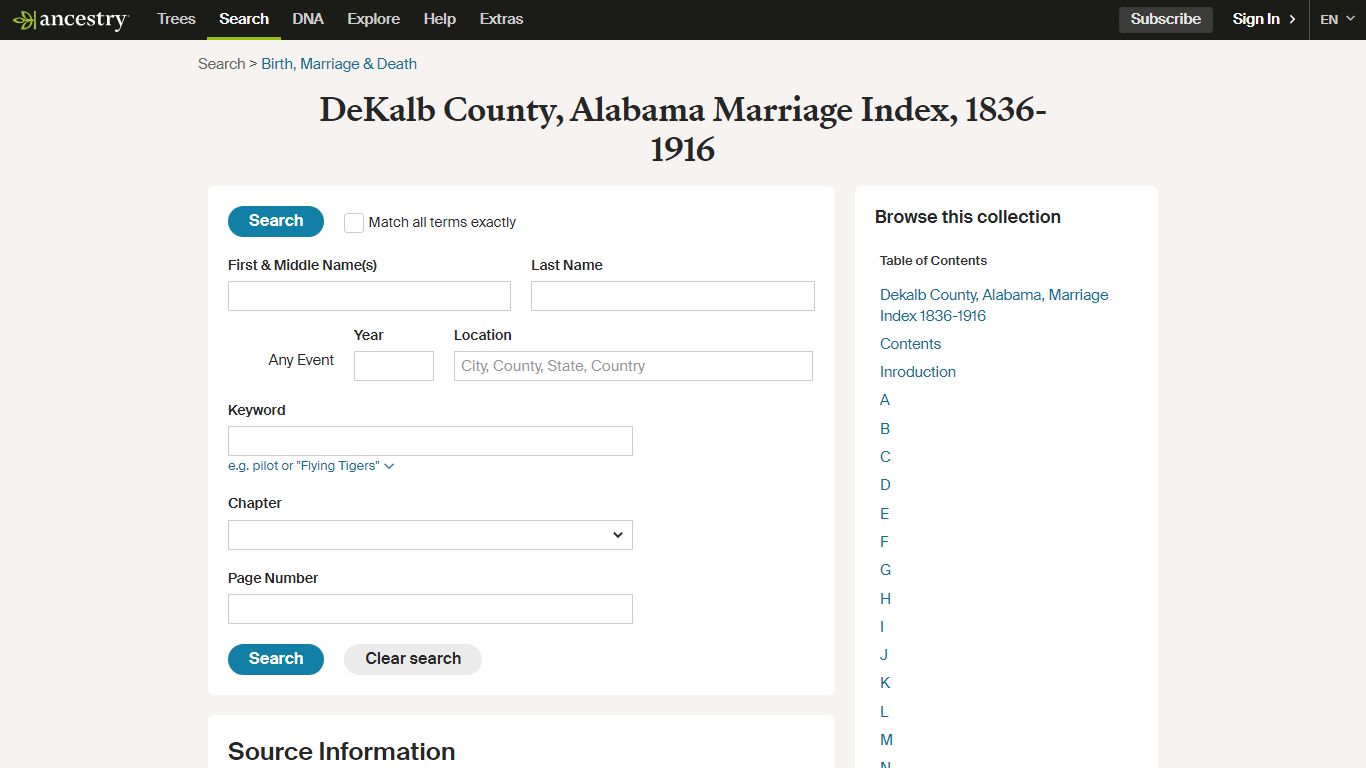Click the Search breadcrumb text
The width and height of the screenshot is (1366, 768).
pos(221,64)
